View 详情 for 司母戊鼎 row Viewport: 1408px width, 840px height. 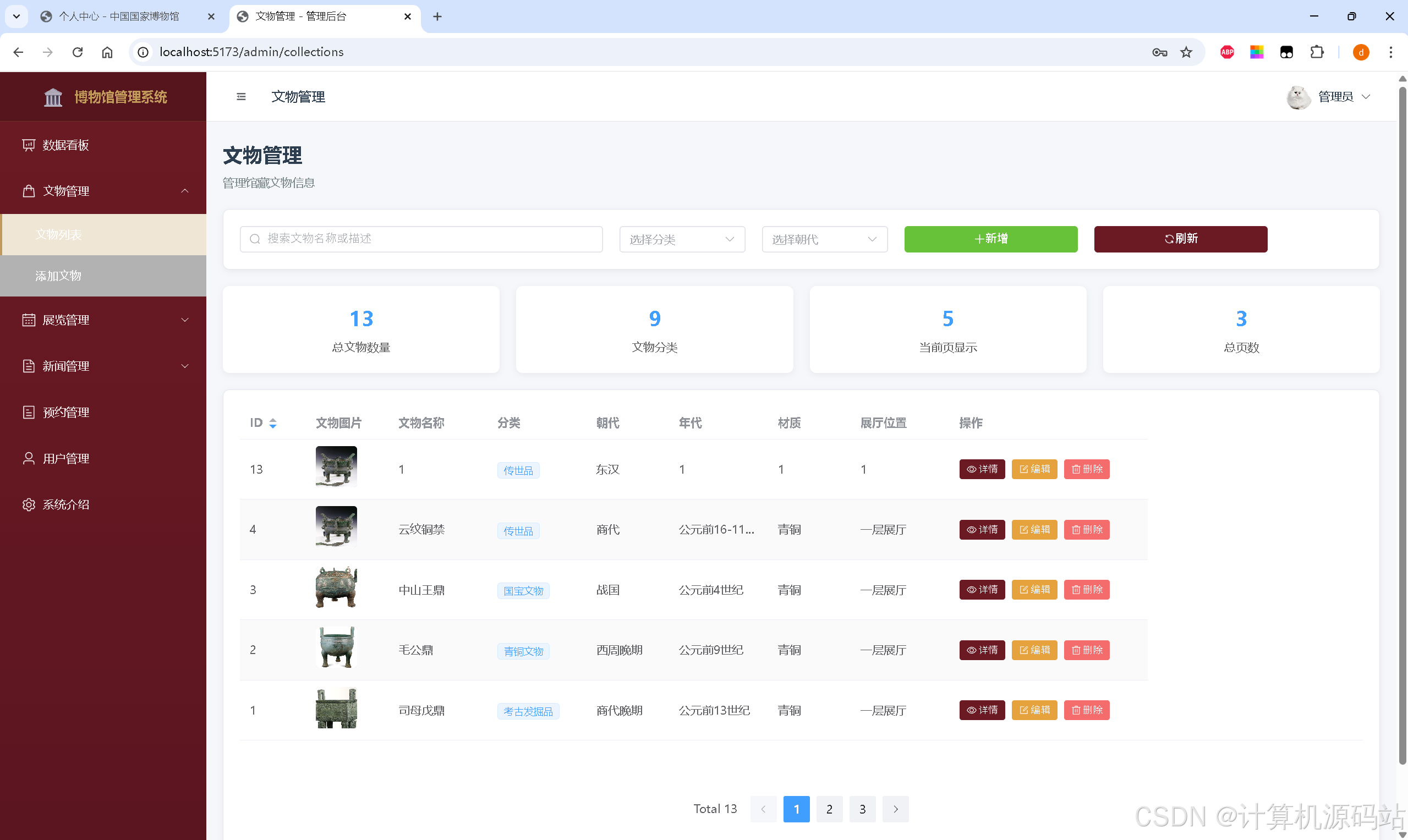pyautogui.click(x=982, y=710)
